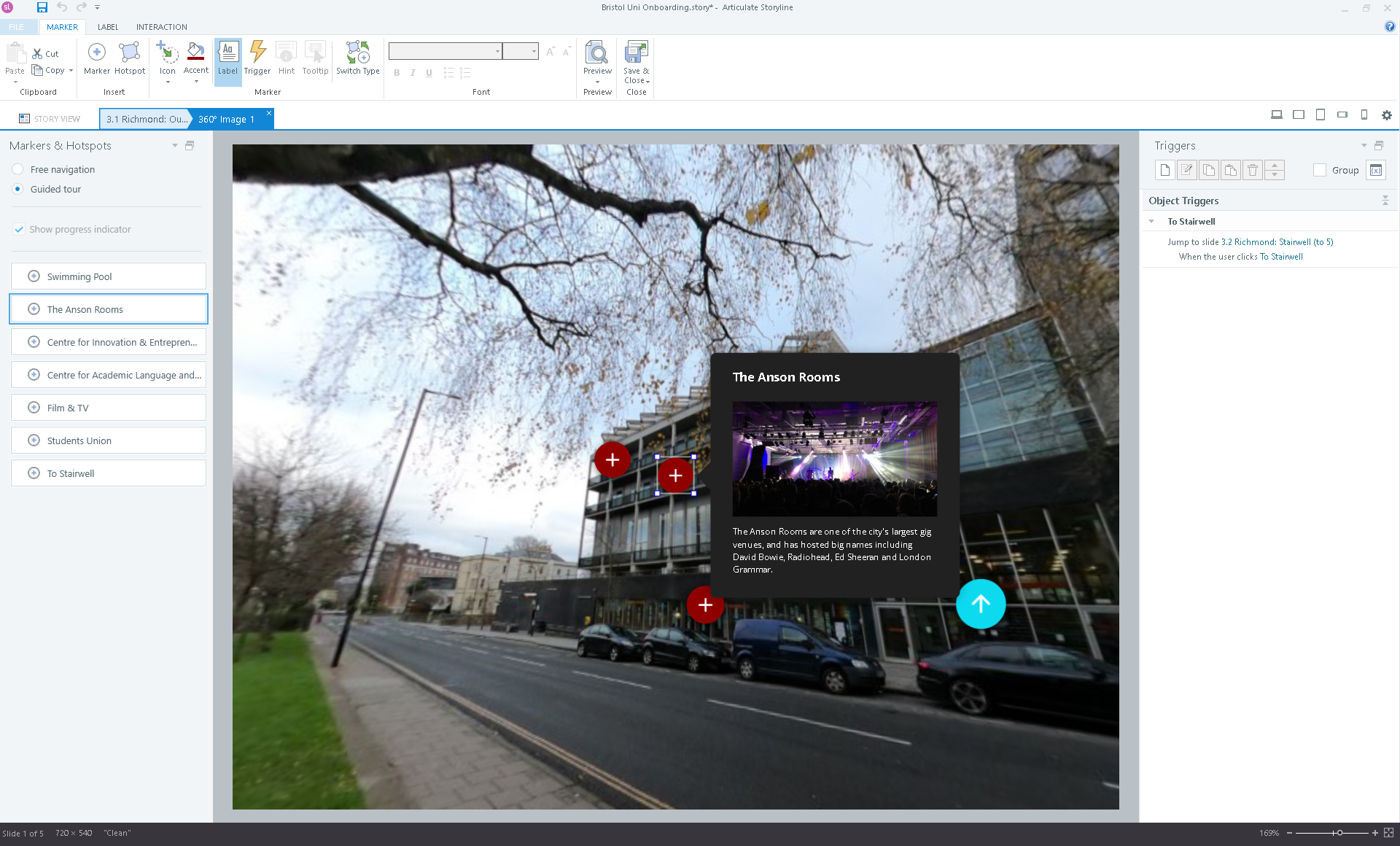Select Free navigation radio button
Viewport: 1400px width, 846px height.
click(18, 169)
